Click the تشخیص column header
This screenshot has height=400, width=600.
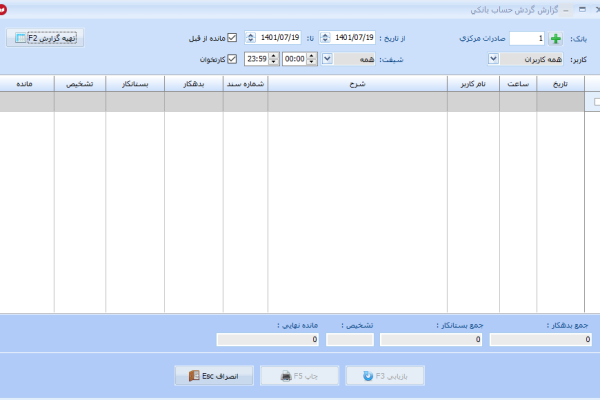(80, 84)
